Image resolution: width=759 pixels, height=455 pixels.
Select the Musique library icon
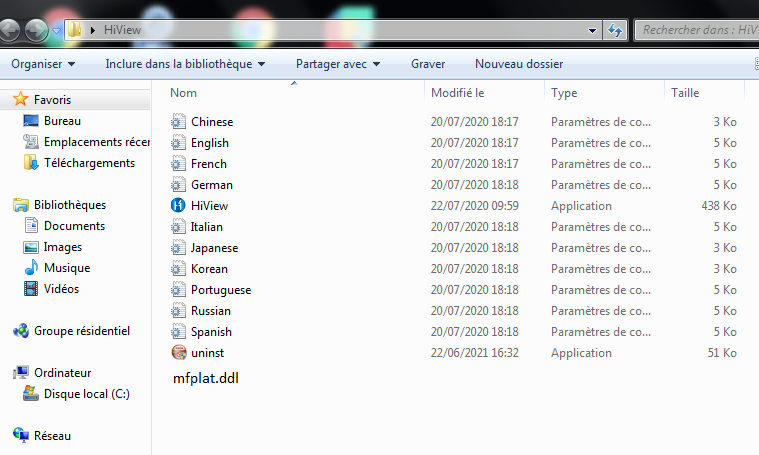(x=29, y=268)
